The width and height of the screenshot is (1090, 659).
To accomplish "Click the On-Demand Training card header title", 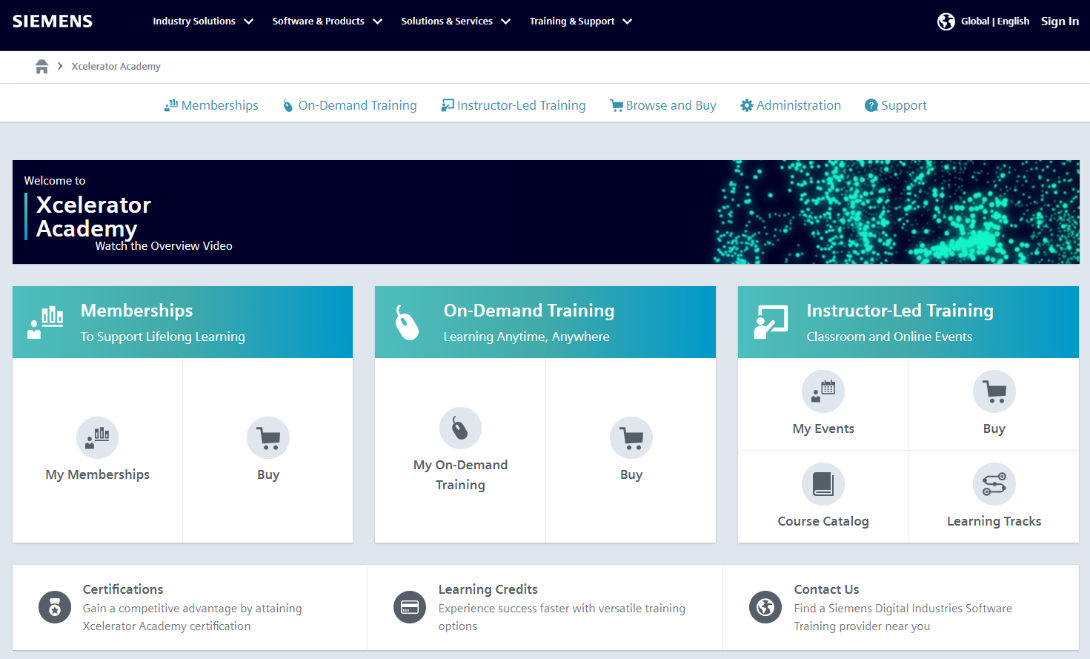I will (529, 311).
